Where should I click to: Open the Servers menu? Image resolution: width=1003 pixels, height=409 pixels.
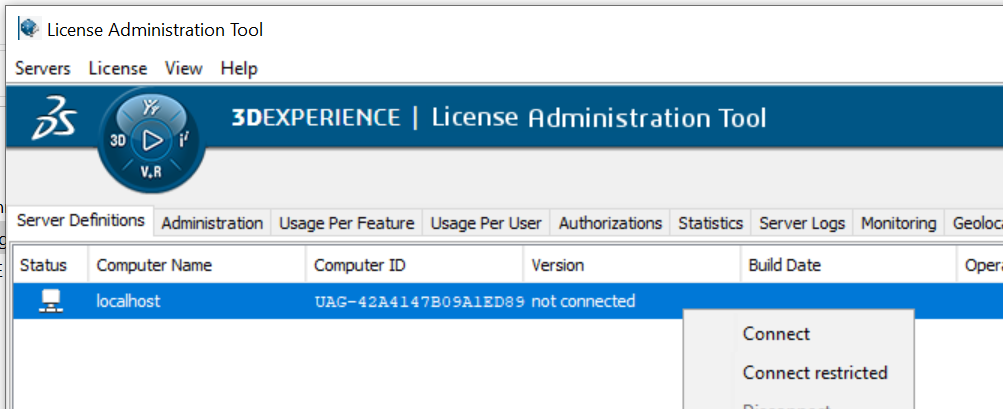pyautogui.click(x=43, y=68)
